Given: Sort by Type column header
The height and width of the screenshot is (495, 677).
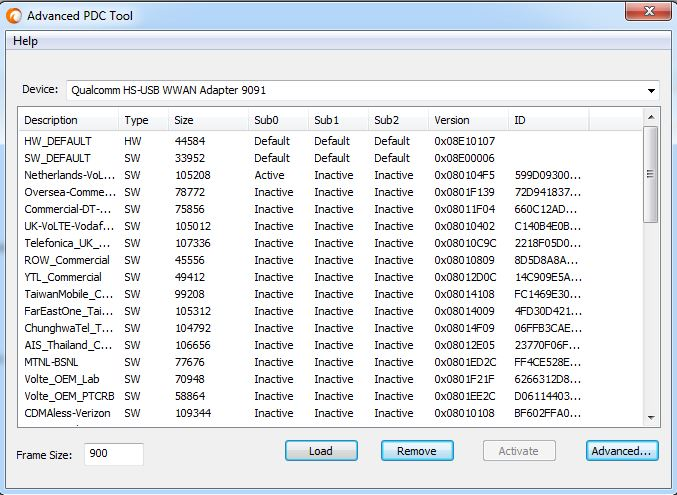Looking at the screenshot, I should coord(143,120).
